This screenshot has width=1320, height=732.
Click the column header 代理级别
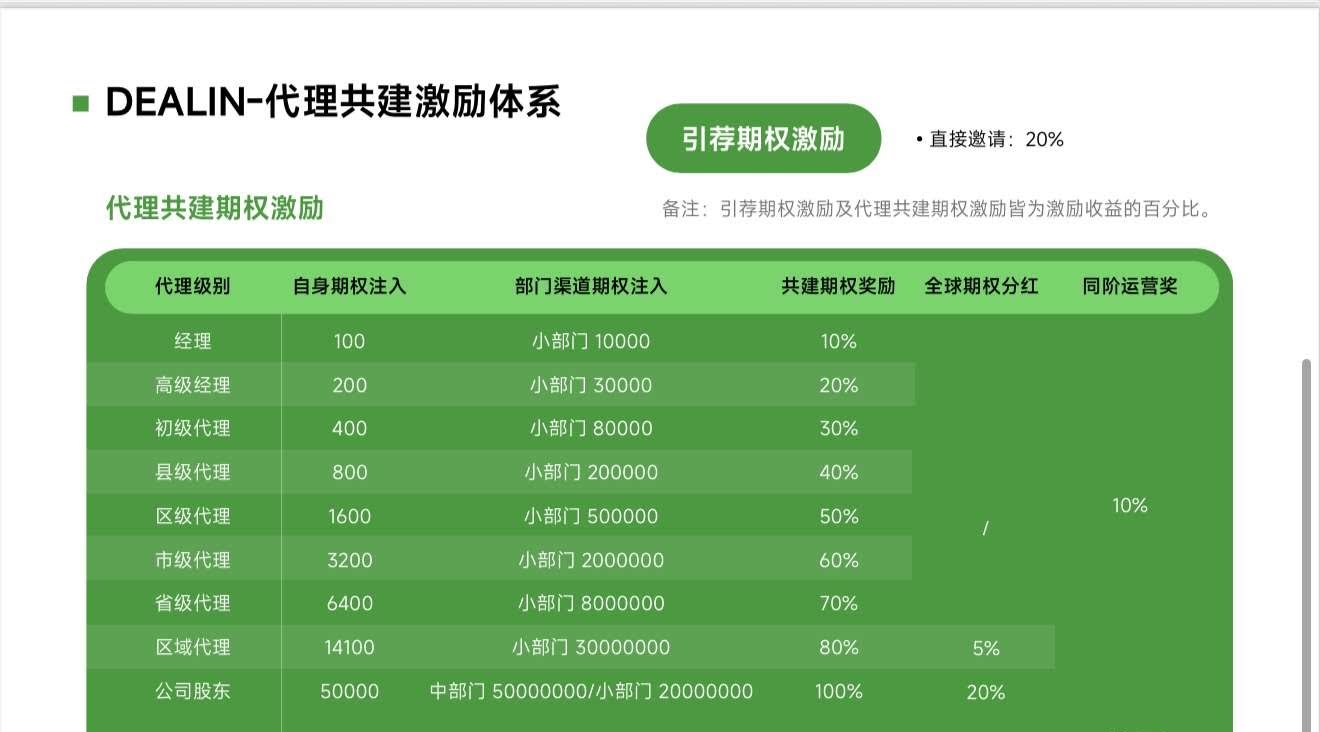[x=192, y=286]
